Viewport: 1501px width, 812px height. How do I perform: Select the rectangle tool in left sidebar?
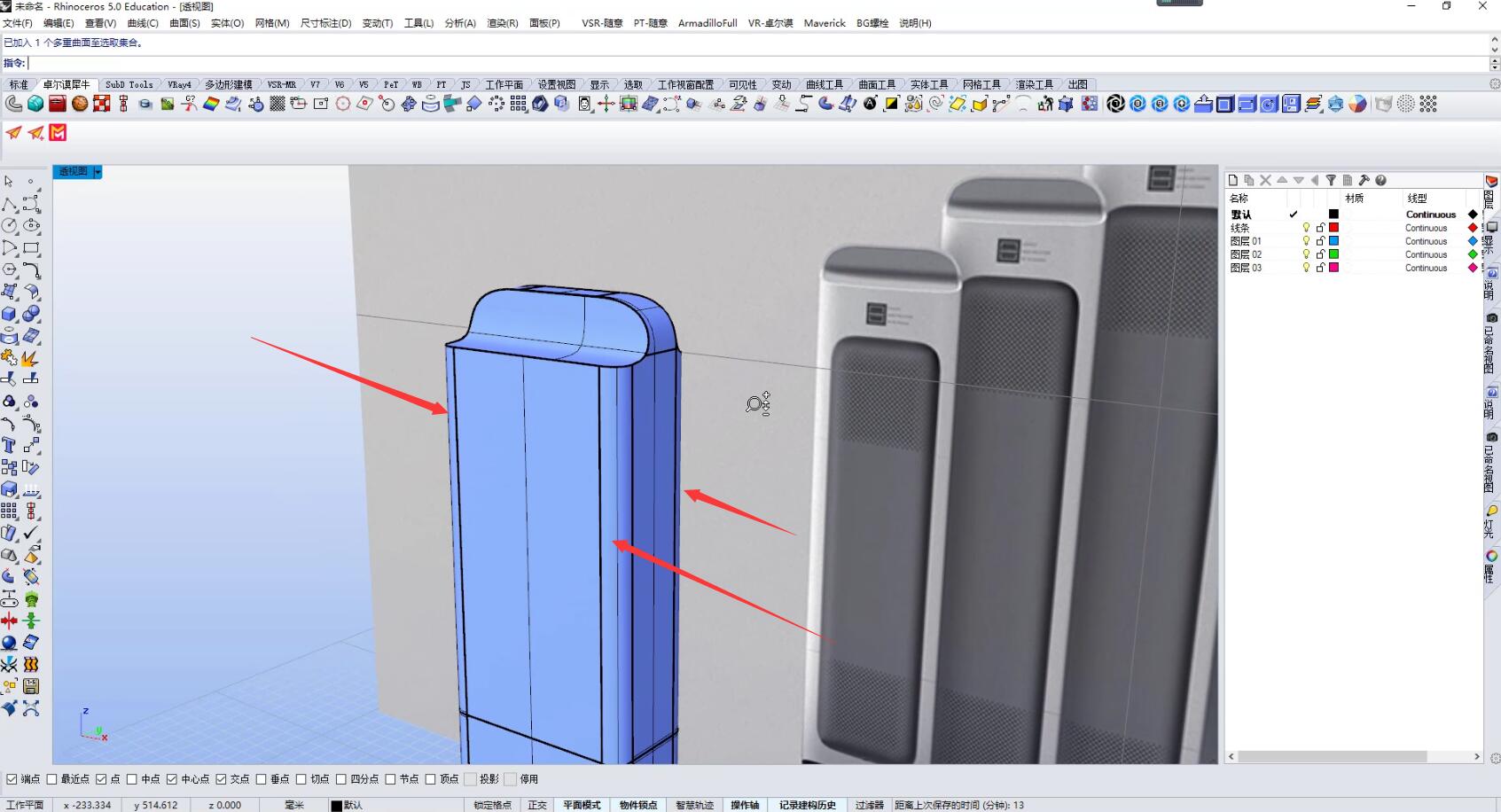tap(31, 248)
